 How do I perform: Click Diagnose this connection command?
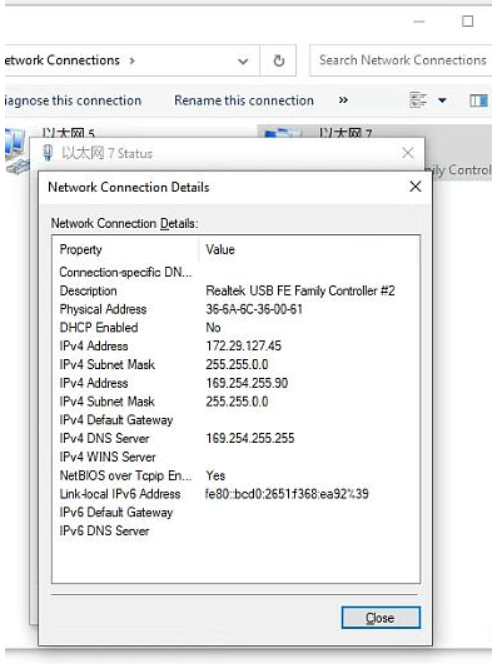[x=73, y=101]
